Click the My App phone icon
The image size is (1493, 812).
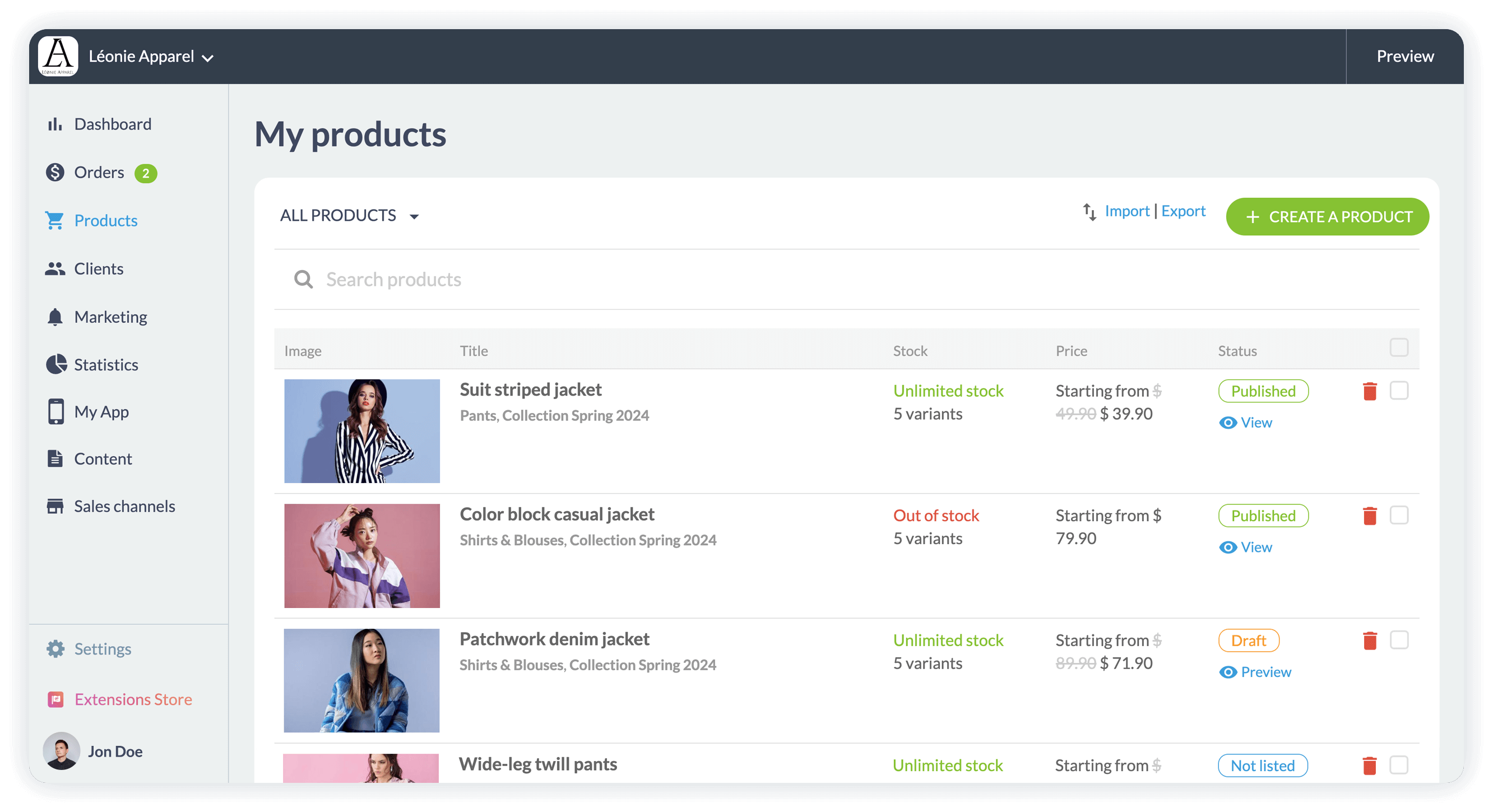pos(55,411)
